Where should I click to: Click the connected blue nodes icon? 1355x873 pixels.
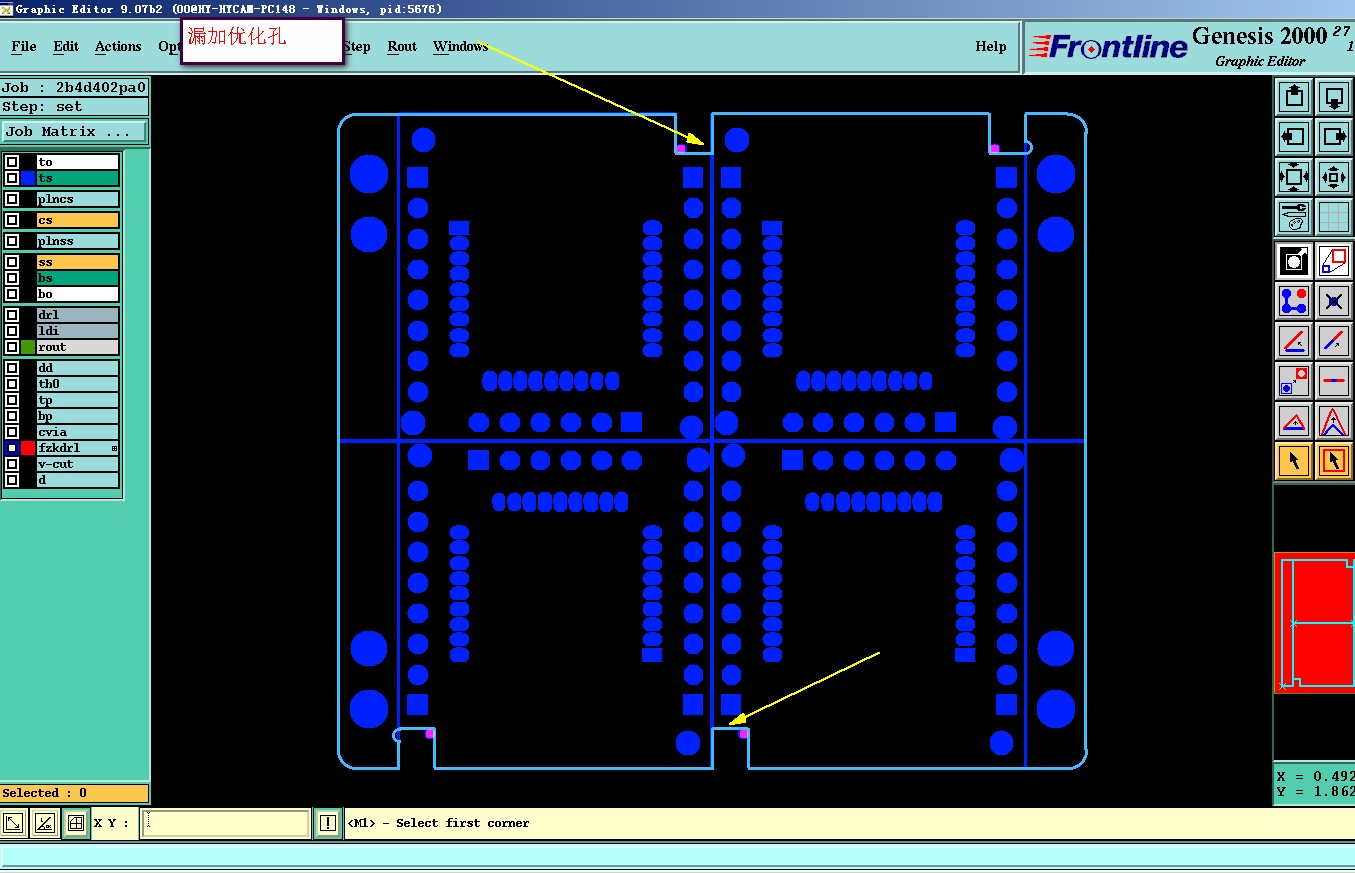point(1294,301)
